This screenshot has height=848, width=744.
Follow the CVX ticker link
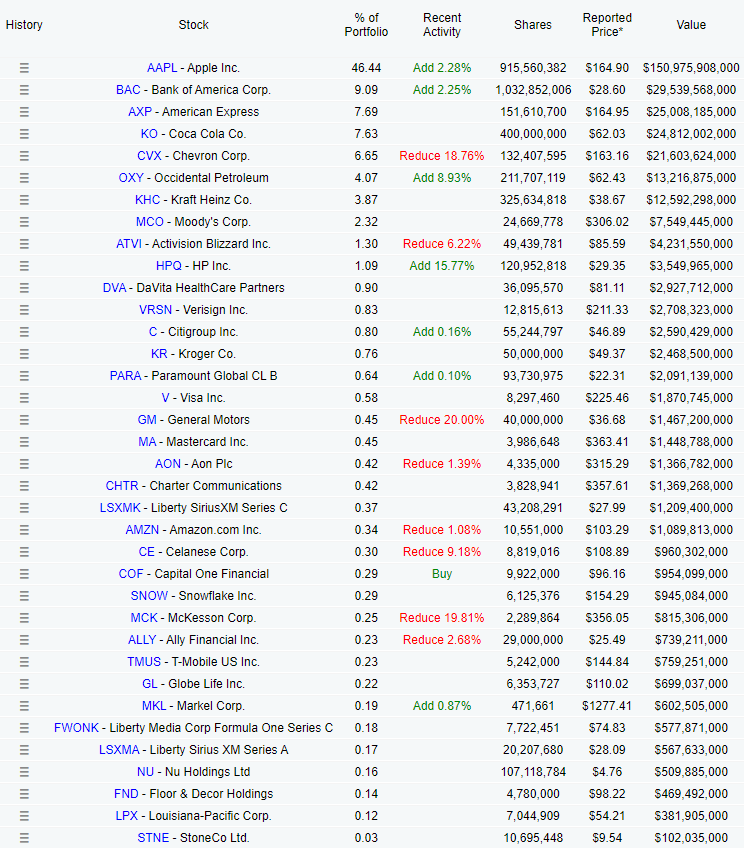[149, 156]
